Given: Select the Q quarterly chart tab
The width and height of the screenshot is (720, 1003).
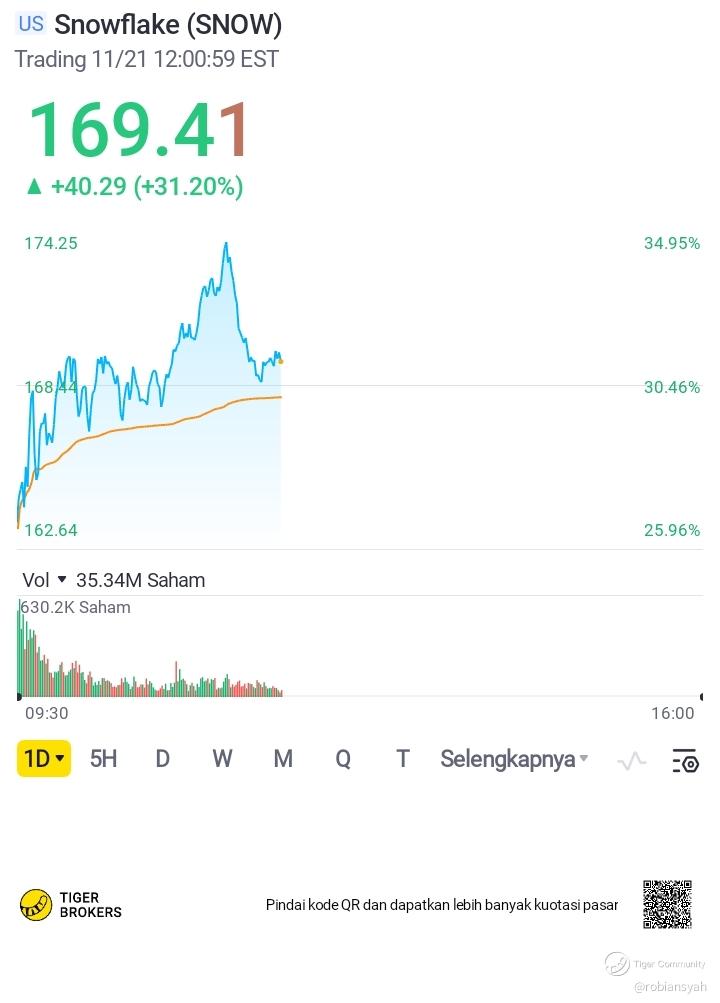Looking at the screenshot, I should pos(343,759).
